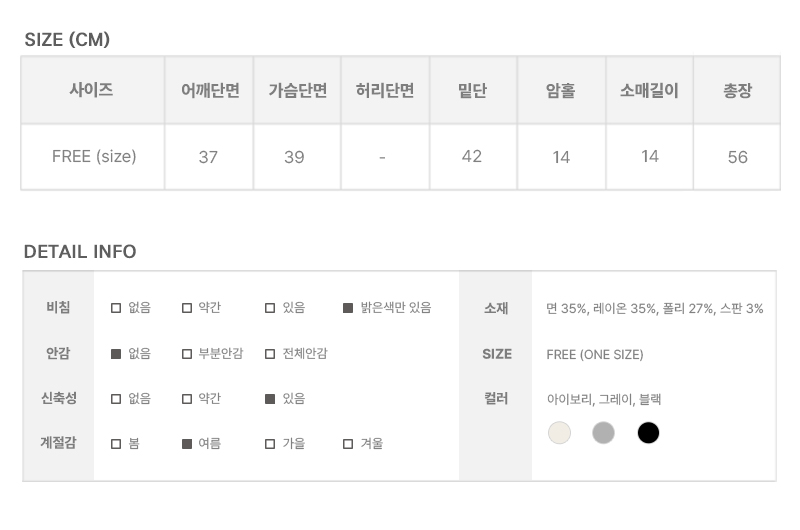The width and height of the screenshot is (800, 530).
Task: Toggle 여름 season checkbox
Action: 187,444
